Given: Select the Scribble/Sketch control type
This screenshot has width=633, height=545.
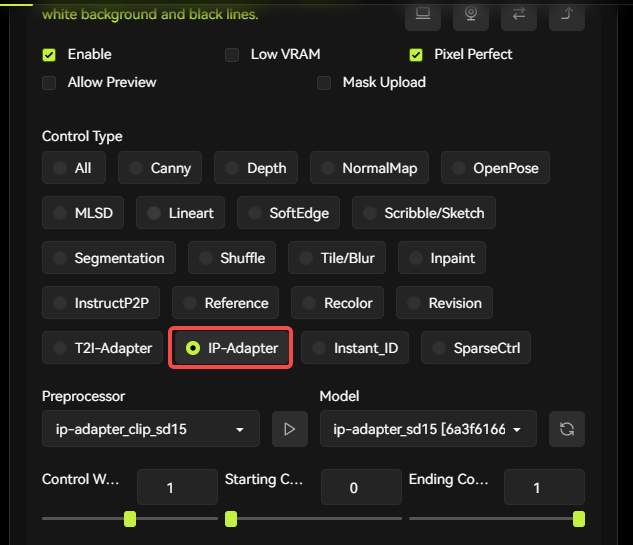Looking at the screenshot, I should click(424, 213).
